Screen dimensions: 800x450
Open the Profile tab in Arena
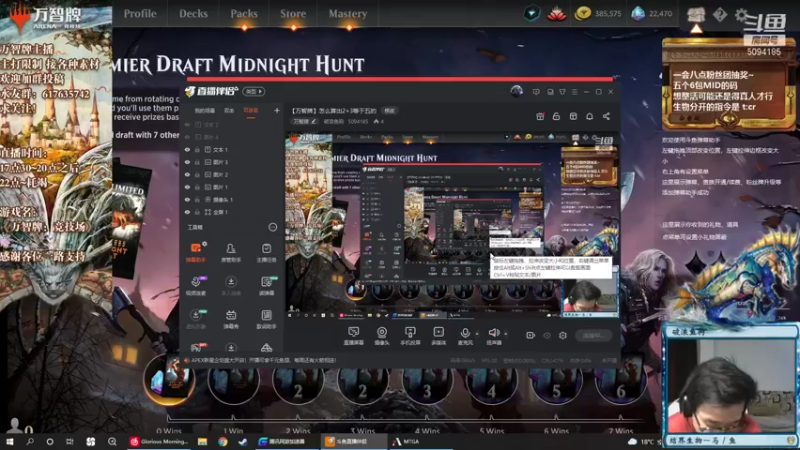[x=140, y=14]
